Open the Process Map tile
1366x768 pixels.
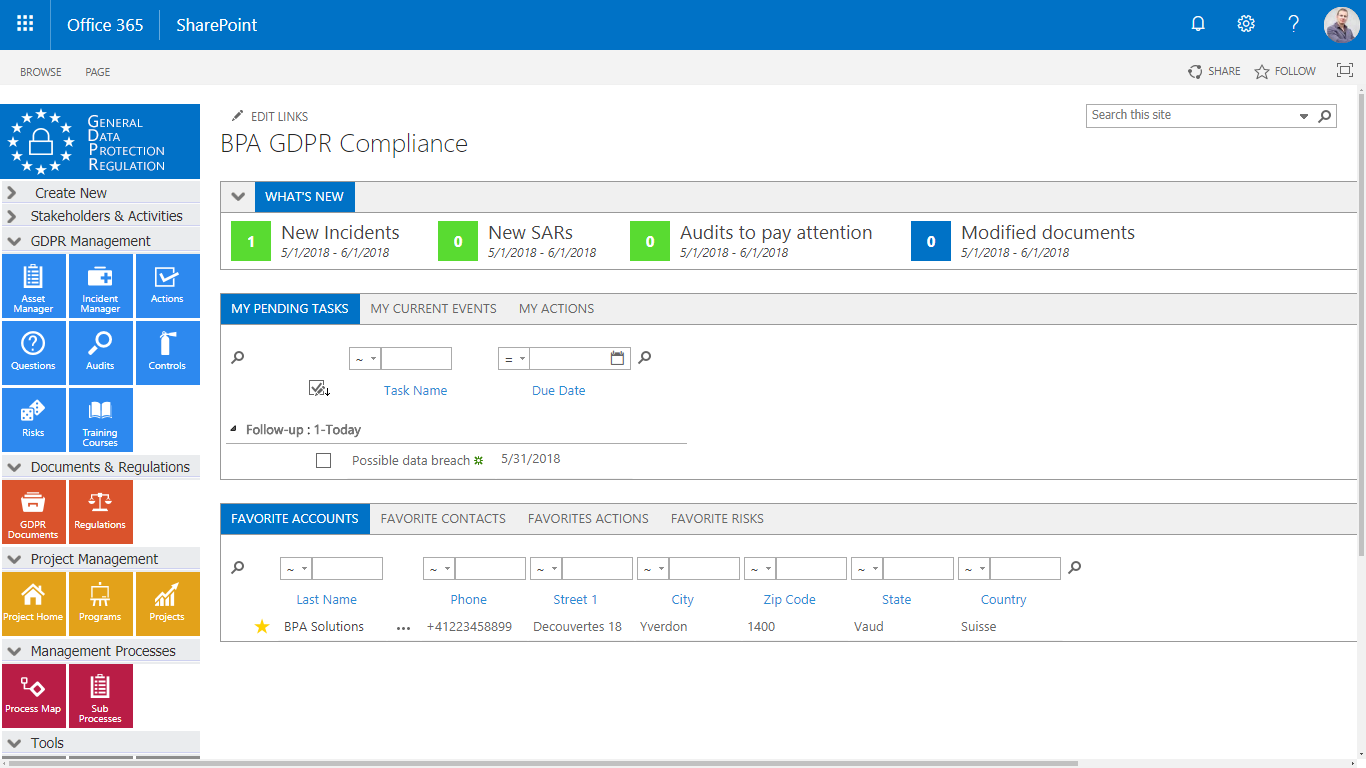pyautogui.click(x=33, y=696)
